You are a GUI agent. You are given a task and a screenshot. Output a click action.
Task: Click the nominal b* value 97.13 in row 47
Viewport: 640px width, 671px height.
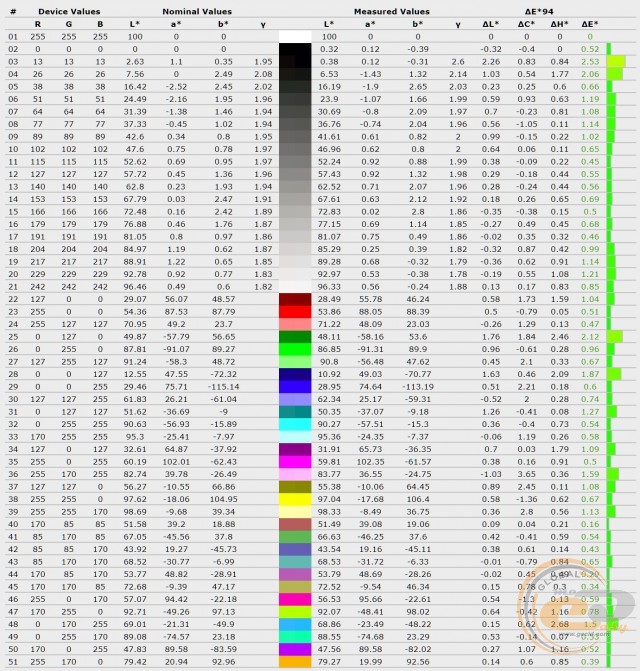coord(223,612)
